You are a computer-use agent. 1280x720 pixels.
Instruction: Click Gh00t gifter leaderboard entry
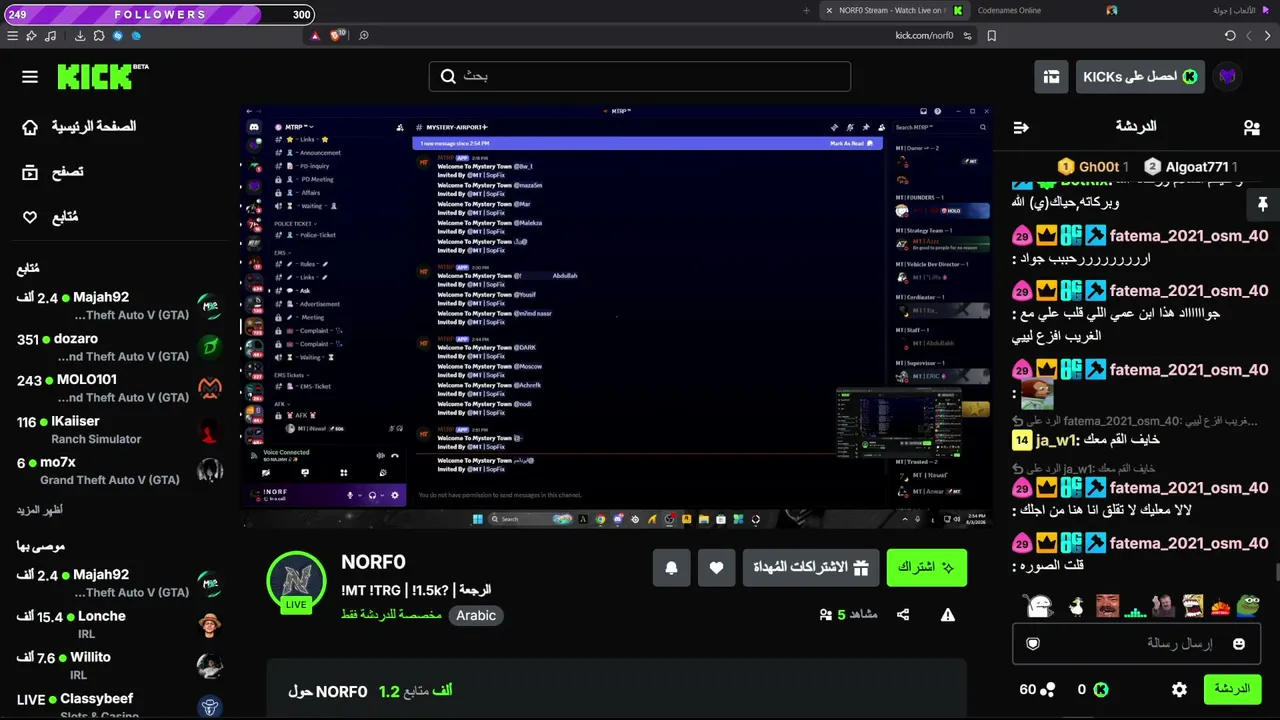coord(1093,167)
